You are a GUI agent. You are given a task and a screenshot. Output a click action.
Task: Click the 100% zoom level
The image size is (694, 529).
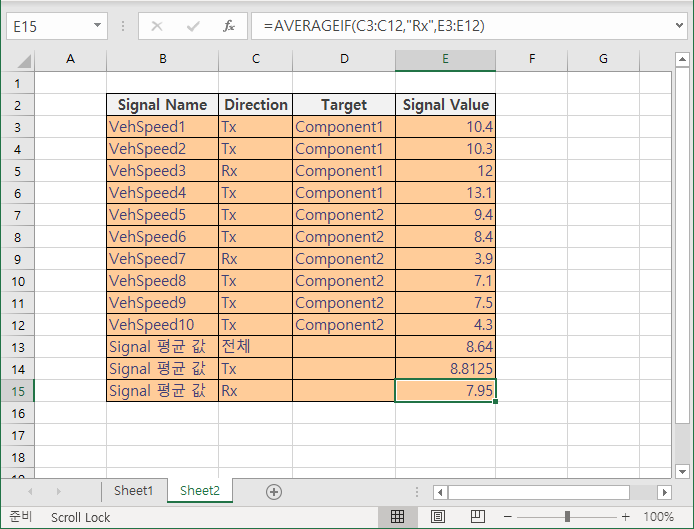[658, 517]
